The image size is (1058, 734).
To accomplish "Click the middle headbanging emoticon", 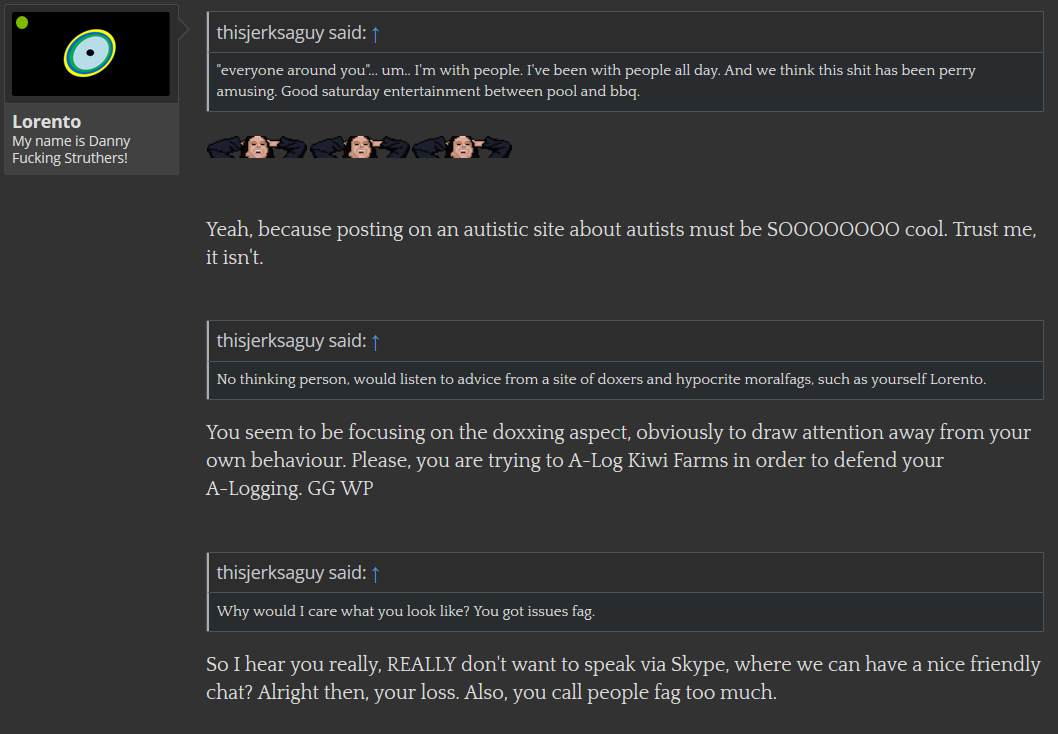I will click(x=360, y=146).
